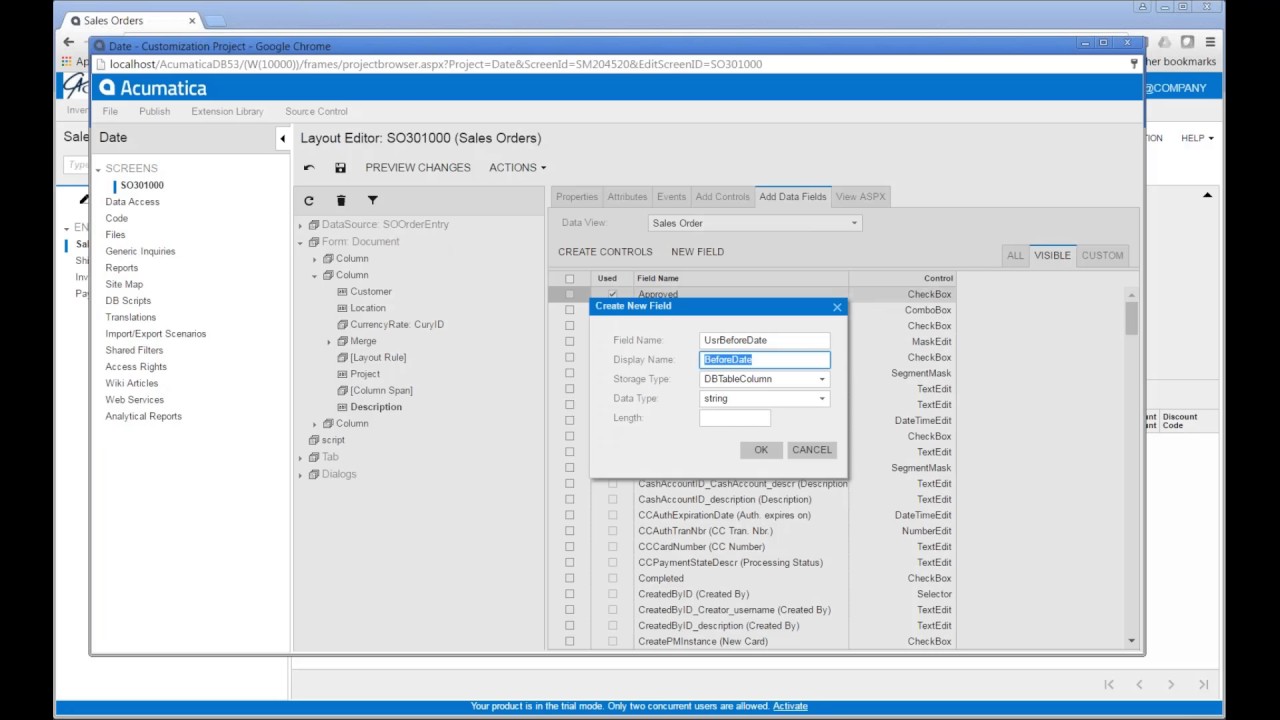The image size is (1280, 720).
Task: Click the key icon in the popup address bar
Action: tap(1134, 64)
